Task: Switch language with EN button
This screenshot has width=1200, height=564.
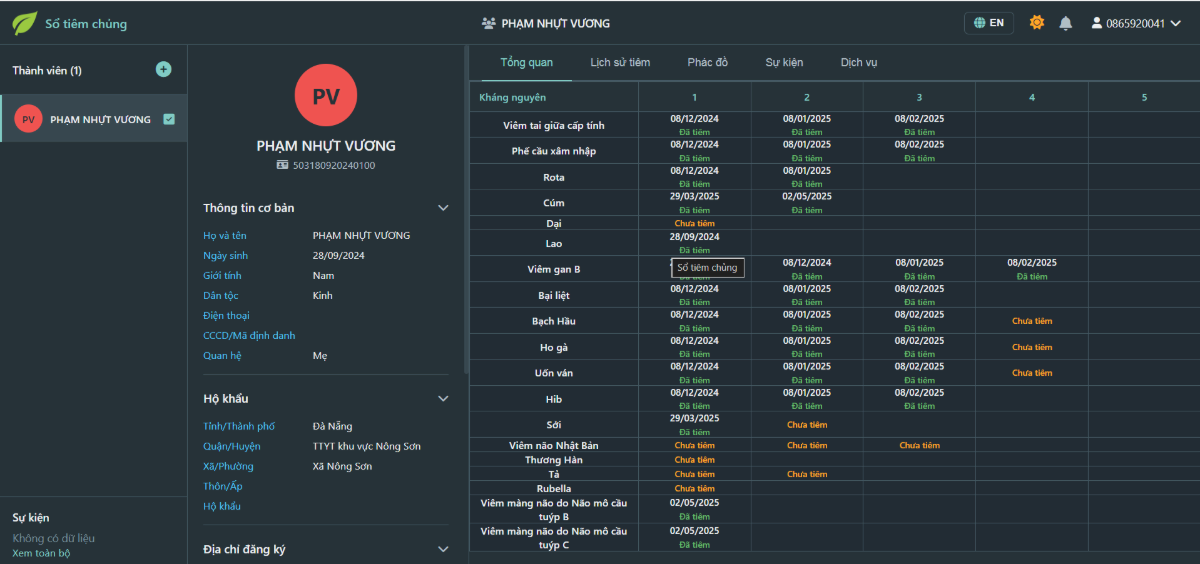Action: [x=989, y=23]
